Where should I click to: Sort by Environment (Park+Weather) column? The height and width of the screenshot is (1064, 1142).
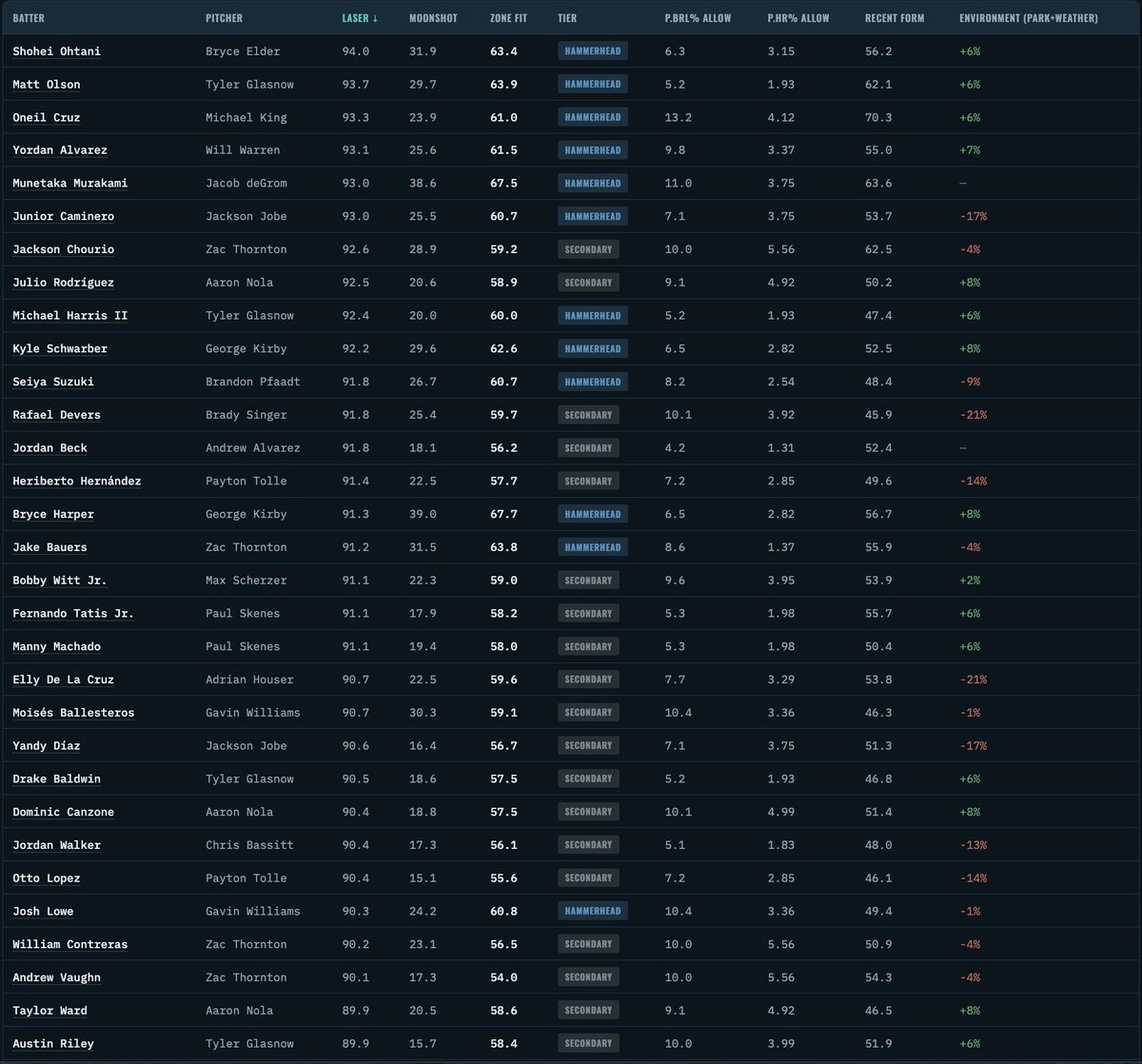[1029, 18]
